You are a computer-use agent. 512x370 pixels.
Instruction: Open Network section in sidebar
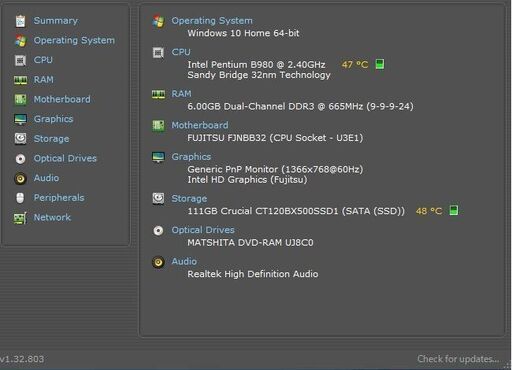click(52, 217)
